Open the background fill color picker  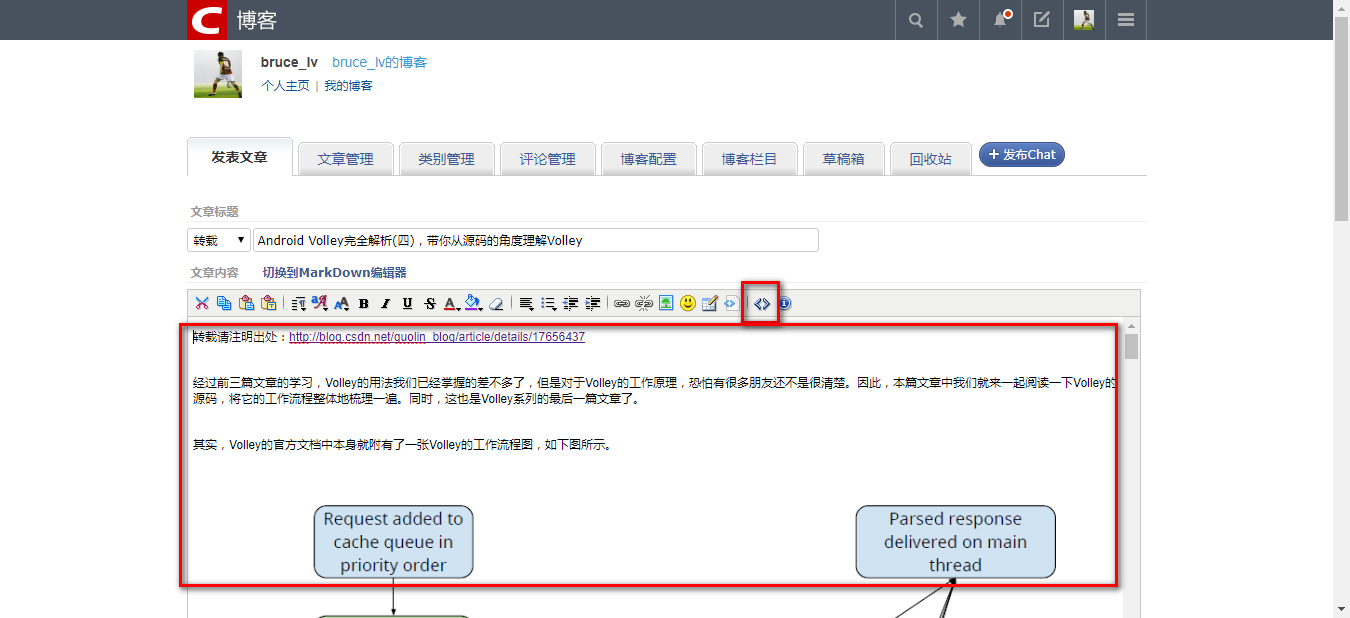coord(474,303)
